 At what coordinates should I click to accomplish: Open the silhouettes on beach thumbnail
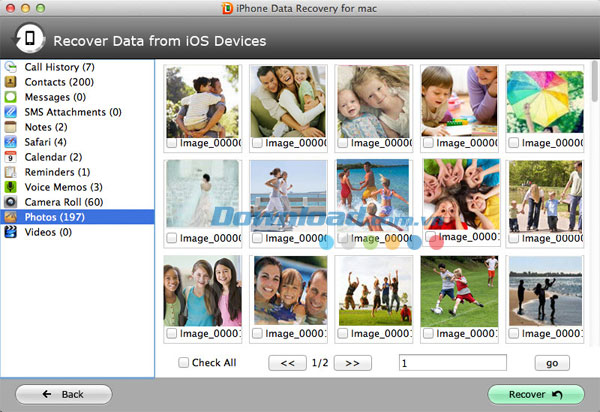click(545, 291)
